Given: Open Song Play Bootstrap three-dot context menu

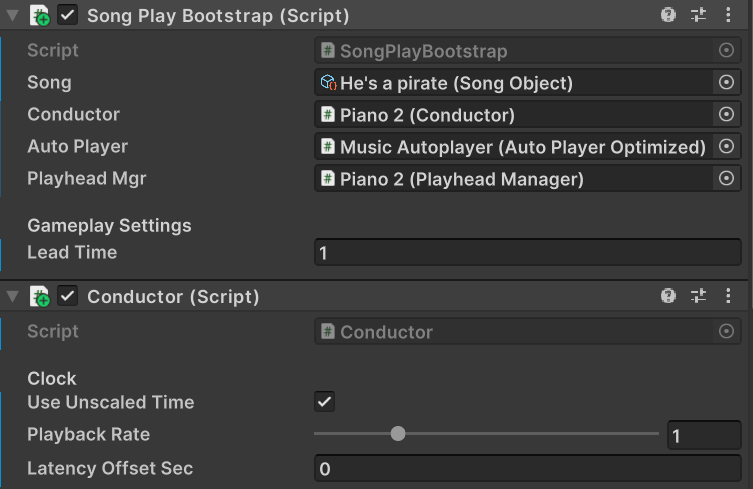Looking at the screenshot, I should pos(729,15).
